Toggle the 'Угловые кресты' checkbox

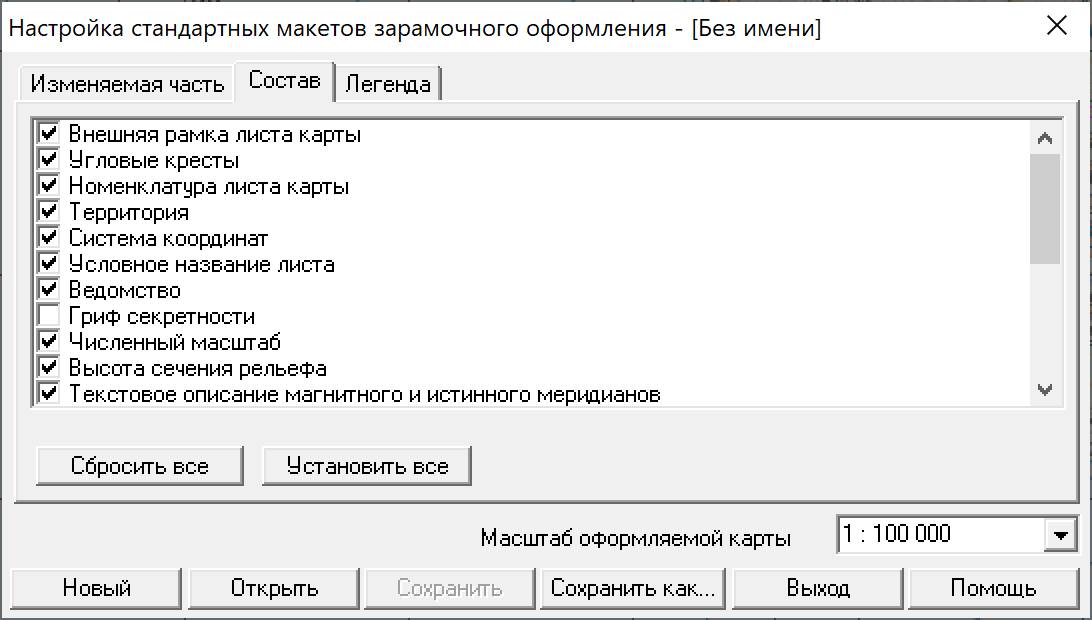[47, 160]
